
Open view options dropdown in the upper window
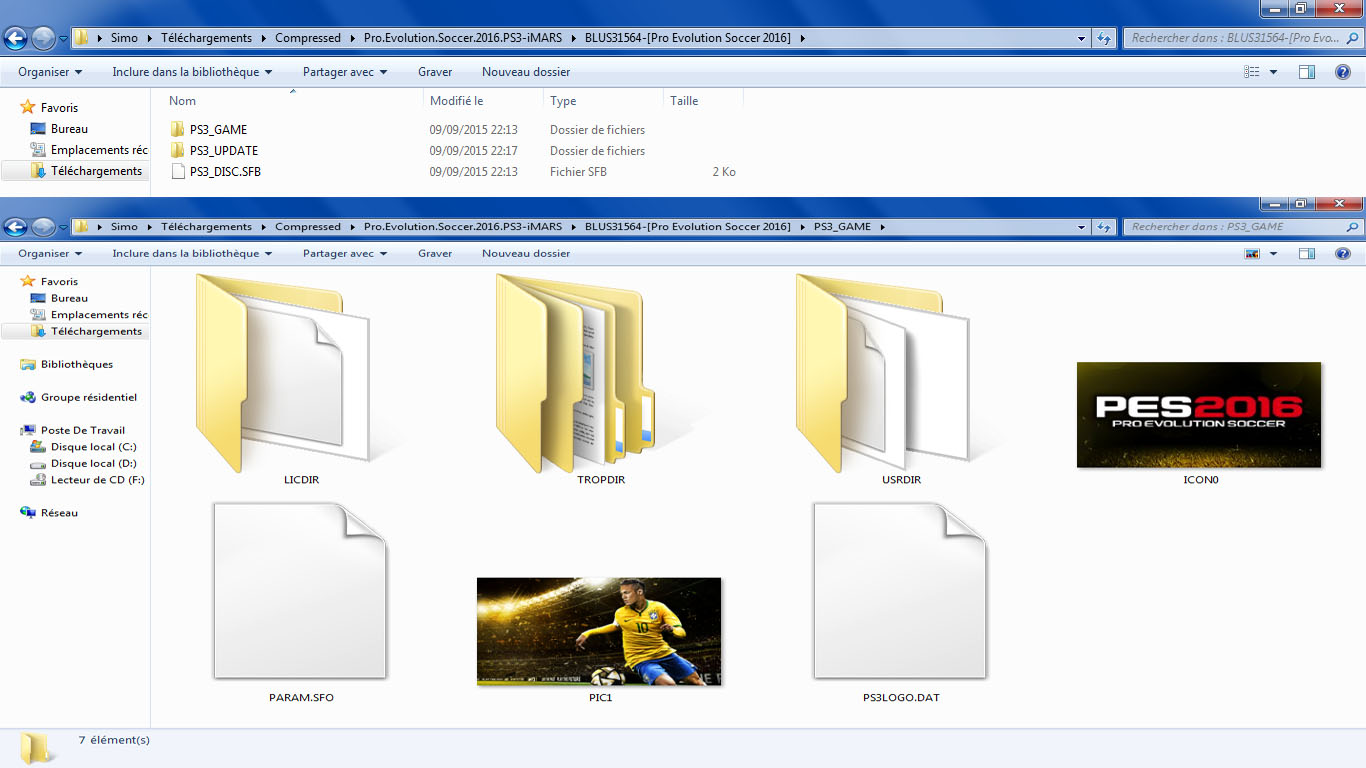pos(1273,72)
